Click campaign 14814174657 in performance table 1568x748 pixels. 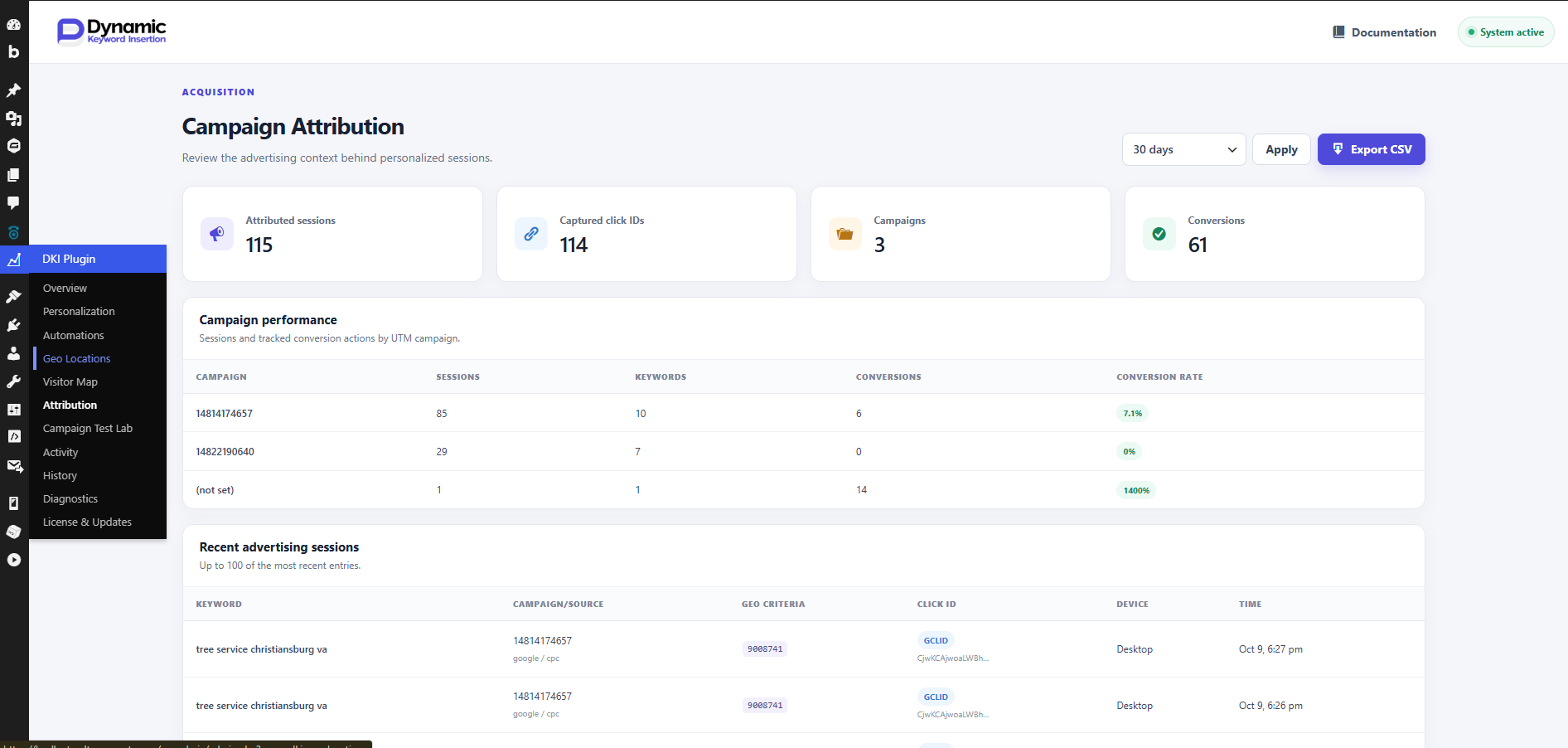tap(225, 413)
